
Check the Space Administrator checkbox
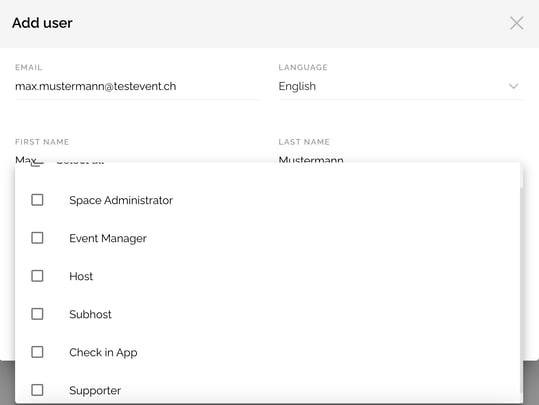pyautogui.click(x=37, y=200)
